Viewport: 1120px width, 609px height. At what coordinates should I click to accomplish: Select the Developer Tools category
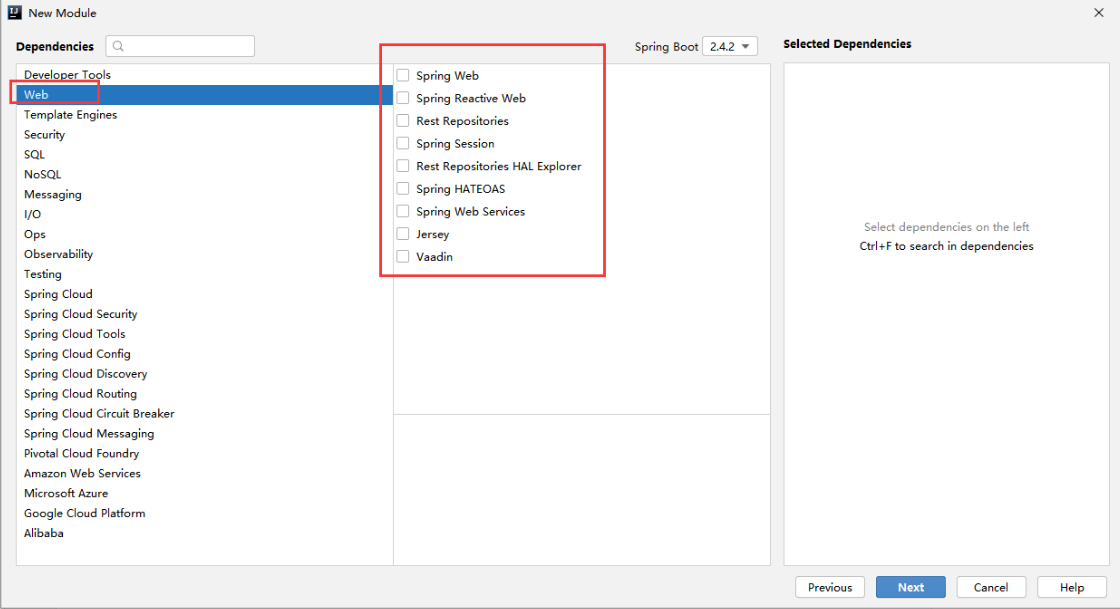pyautogui.click(x=204, y=74)
